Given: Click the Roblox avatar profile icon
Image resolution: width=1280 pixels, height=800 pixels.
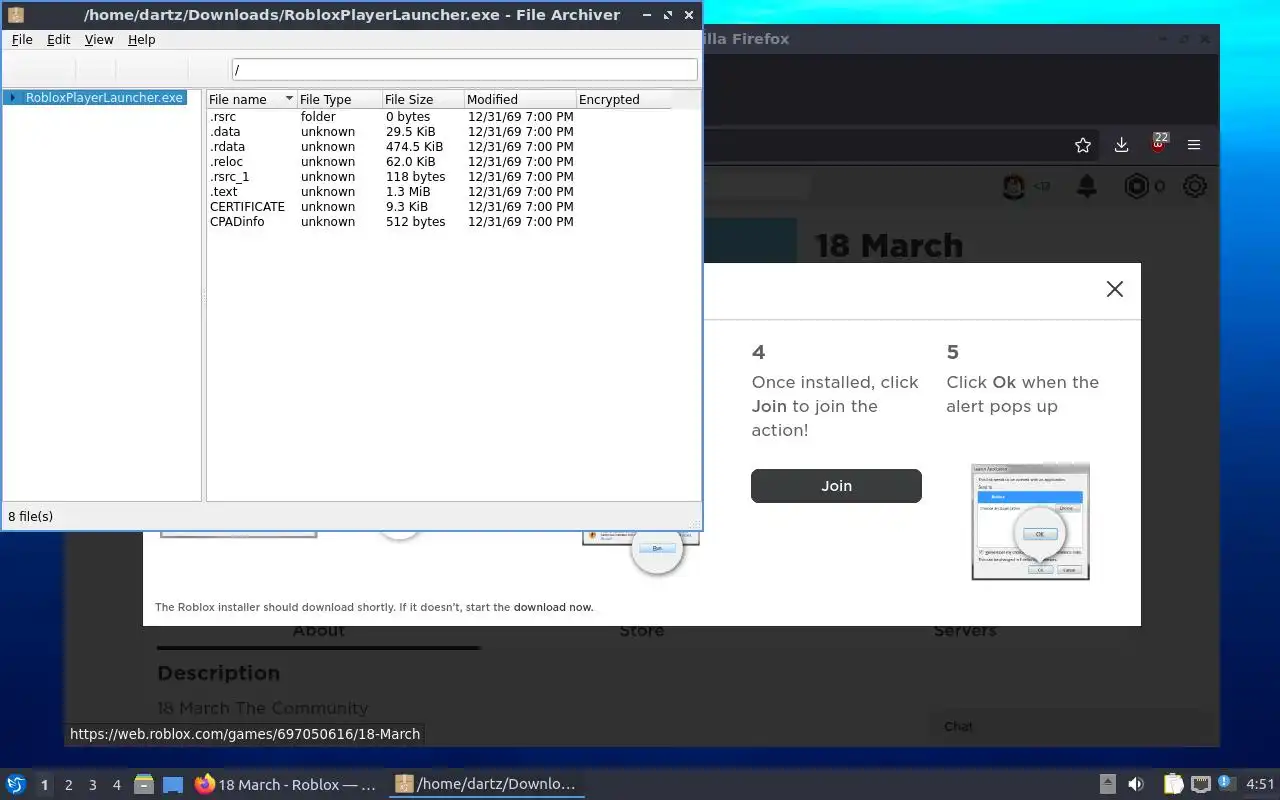Looking at the screenshot, I should (x=1014, y=186).
